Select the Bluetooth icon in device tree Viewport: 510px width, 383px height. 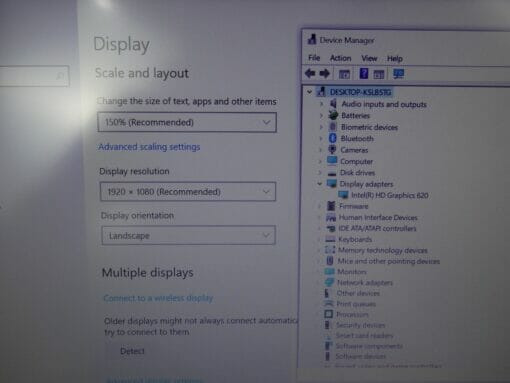[x=332, y=138]
